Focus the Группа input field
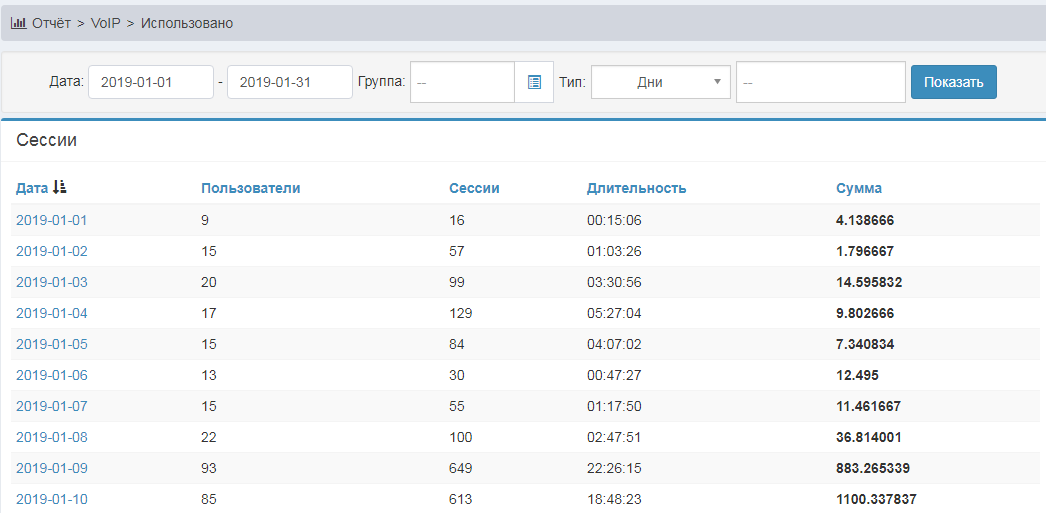 (x=462, y=82)
